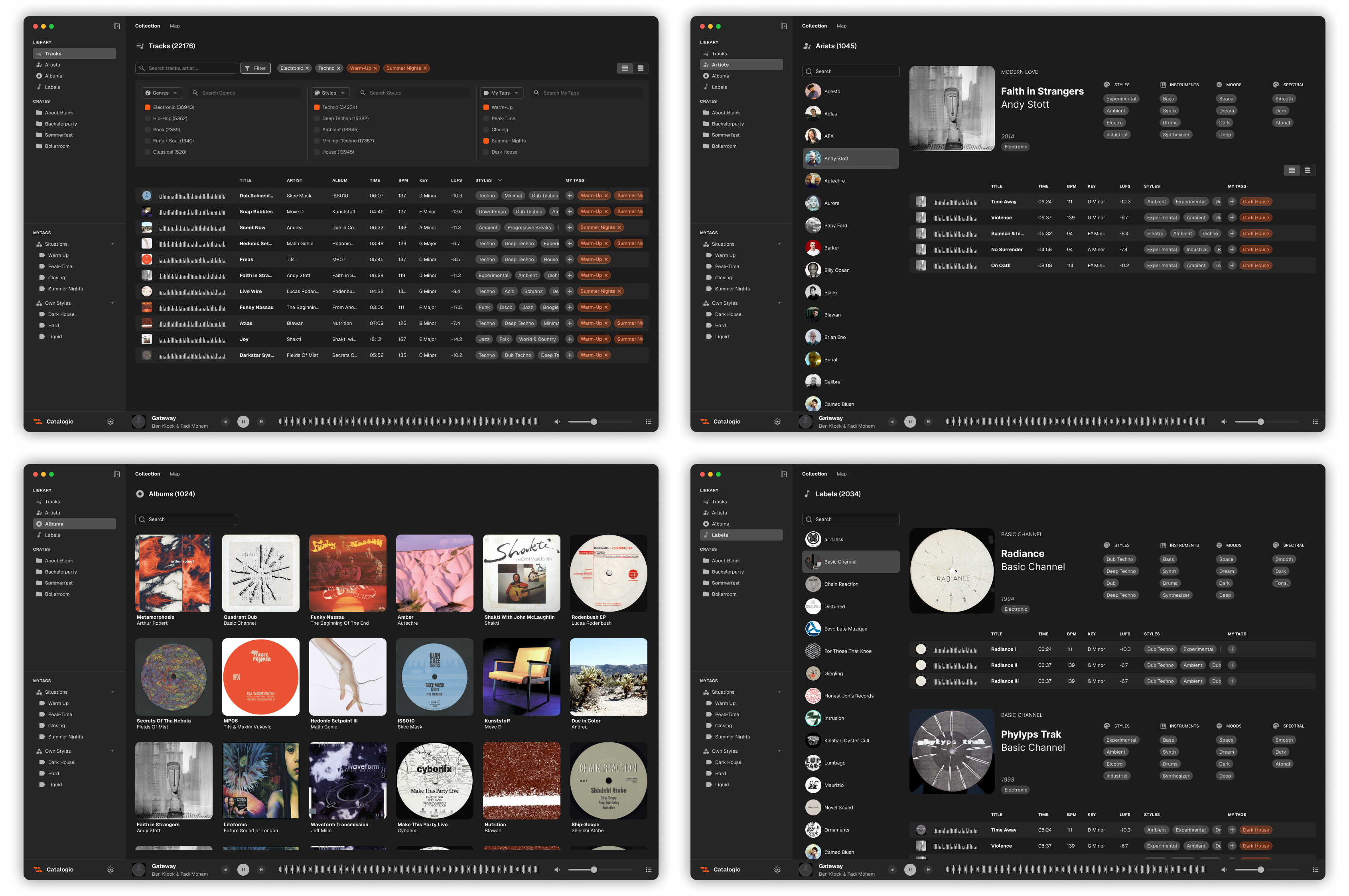Seek in playback waveform, Albums window

point(409,870)
